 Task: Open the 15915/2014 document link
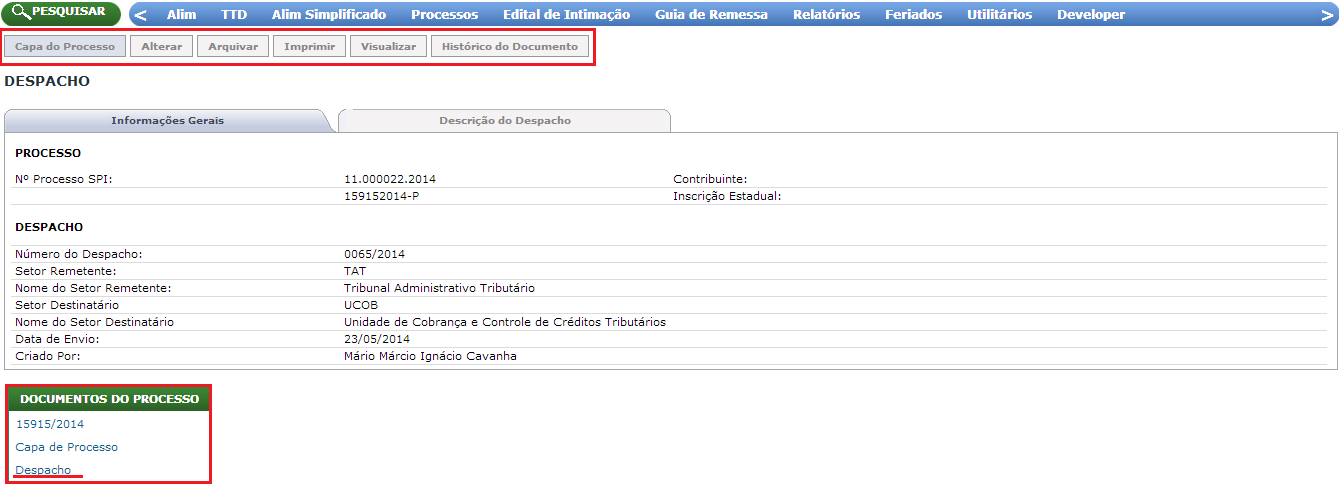click(x=50, y=424)
